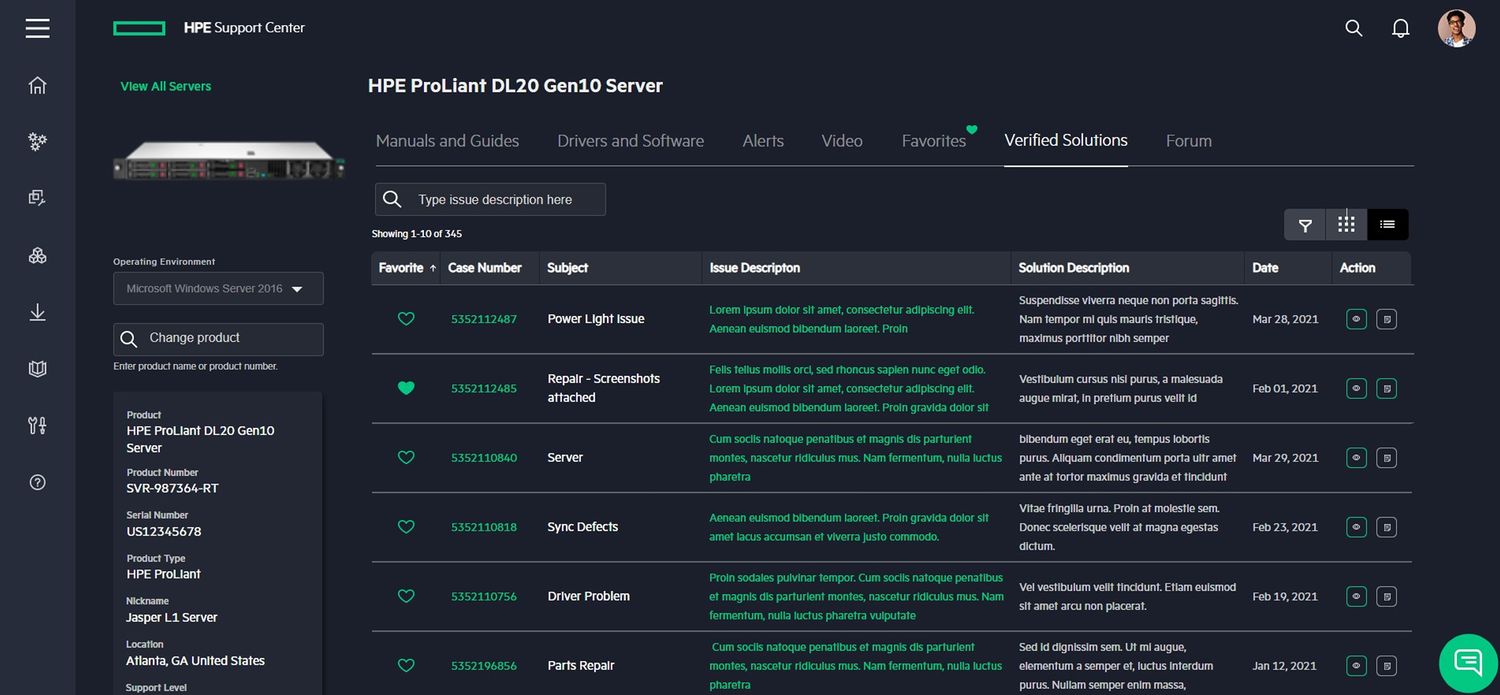Click the Case Number column header
The height and width of the screenshot is (695, 1500).
(x=485, y=268)
